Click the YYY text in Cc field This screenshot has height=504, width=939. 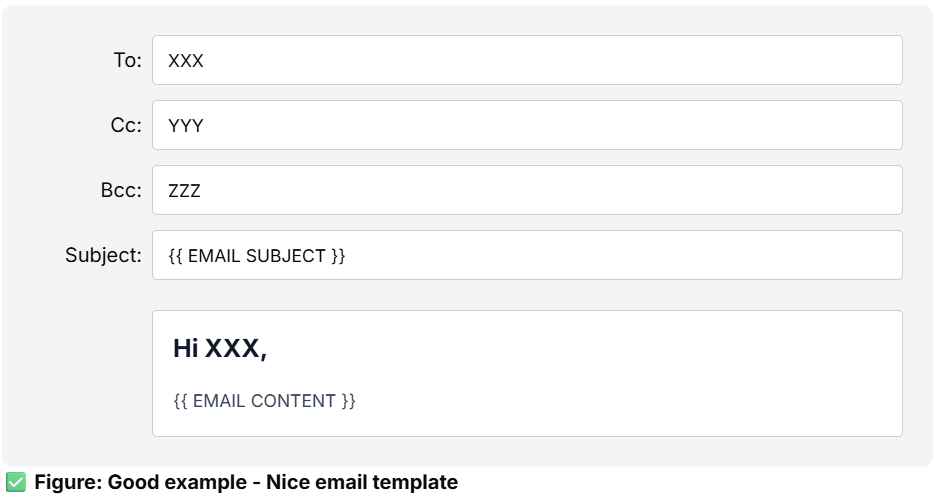[186, 126]
